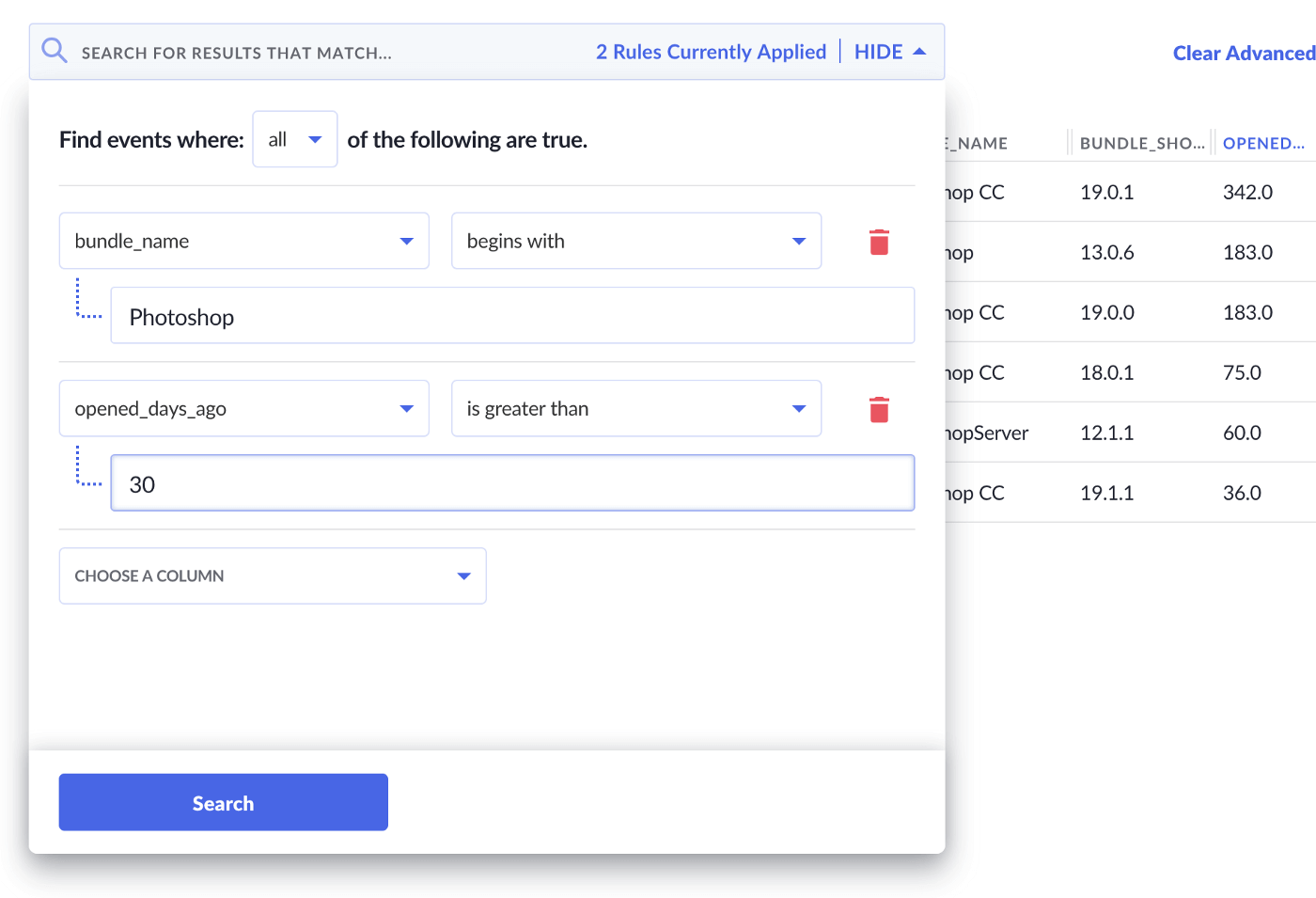This screenshot has width=1316, height=898.
Task: Click the chevron on CHOOSE A COLUMN
Action: click(463, 575)
